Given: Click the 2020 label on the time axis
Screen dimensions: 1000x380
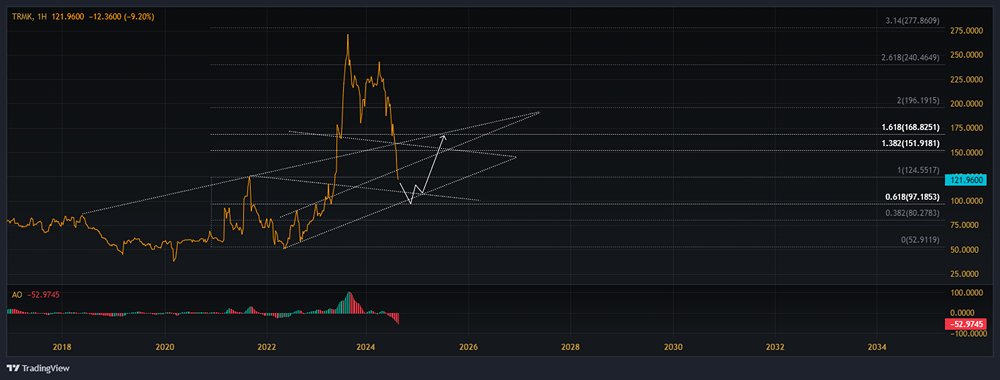Looking at the screenshot, I should pyautogui.click(x=165, y=347).
